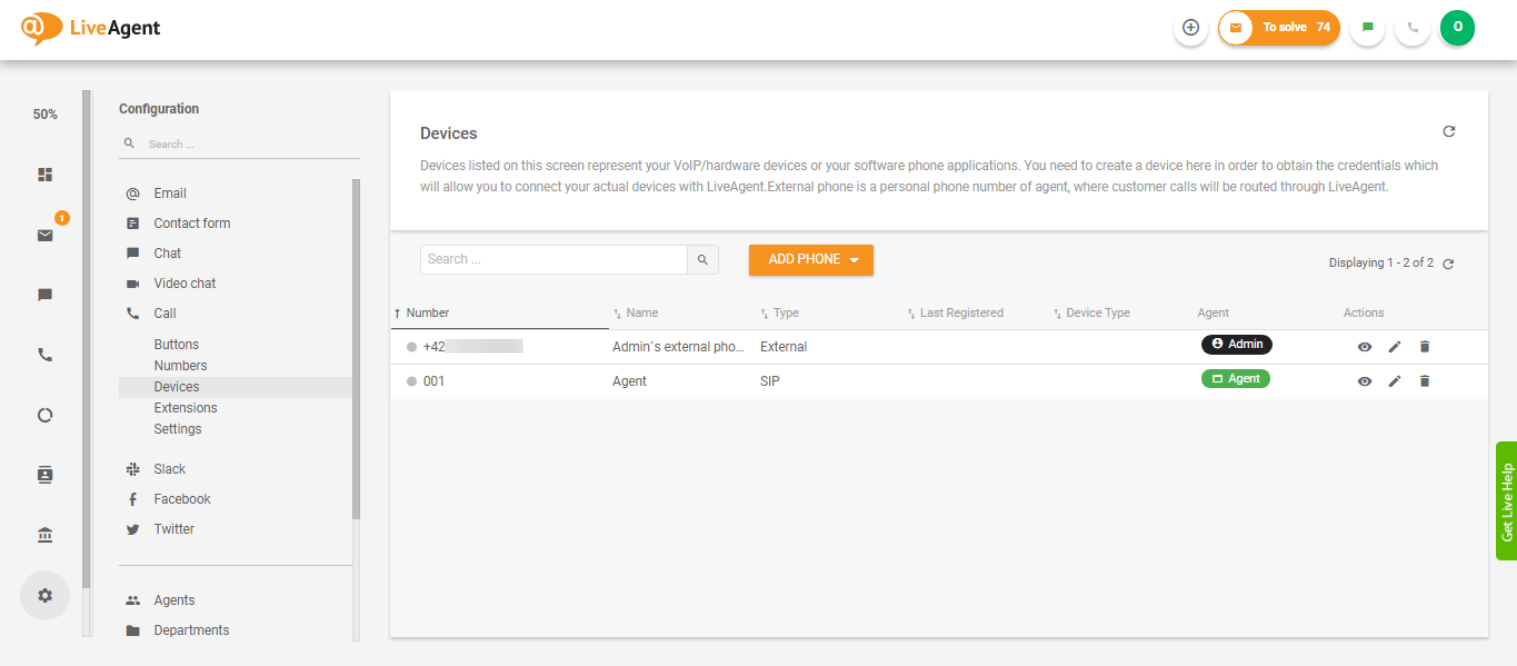This screenshot has width=1517, height=666.
Task: View details of the 001 Agent device
Action: [1364, 381]
